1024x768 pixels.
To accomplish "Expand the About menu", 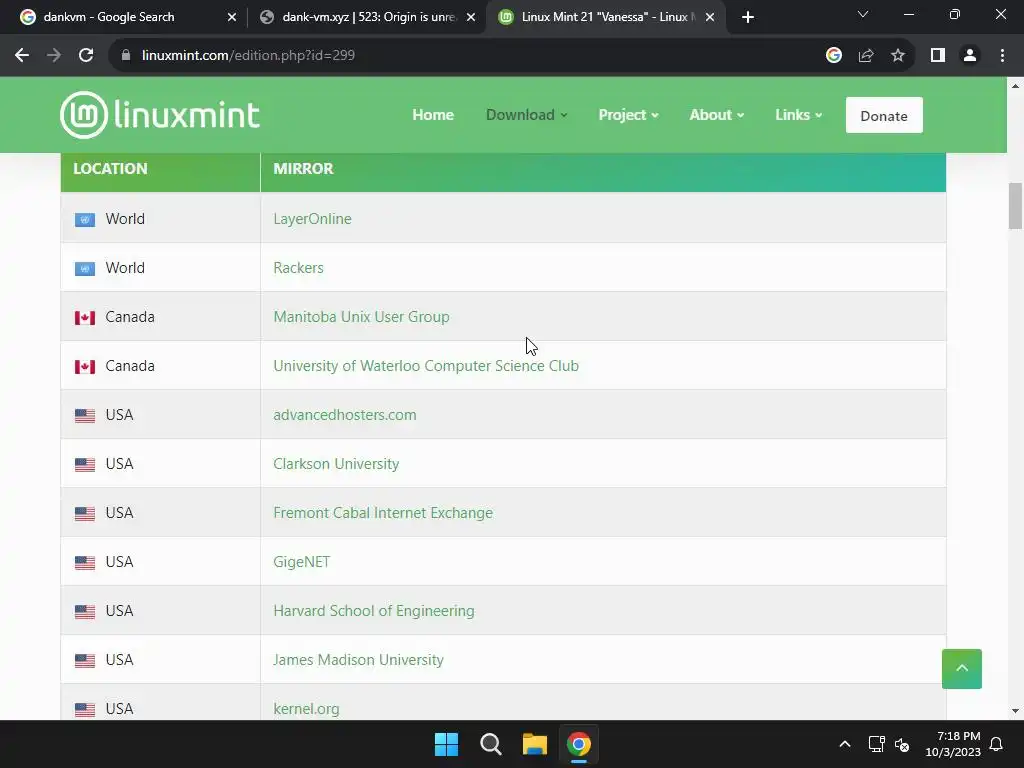I will [x=716, y=115].
